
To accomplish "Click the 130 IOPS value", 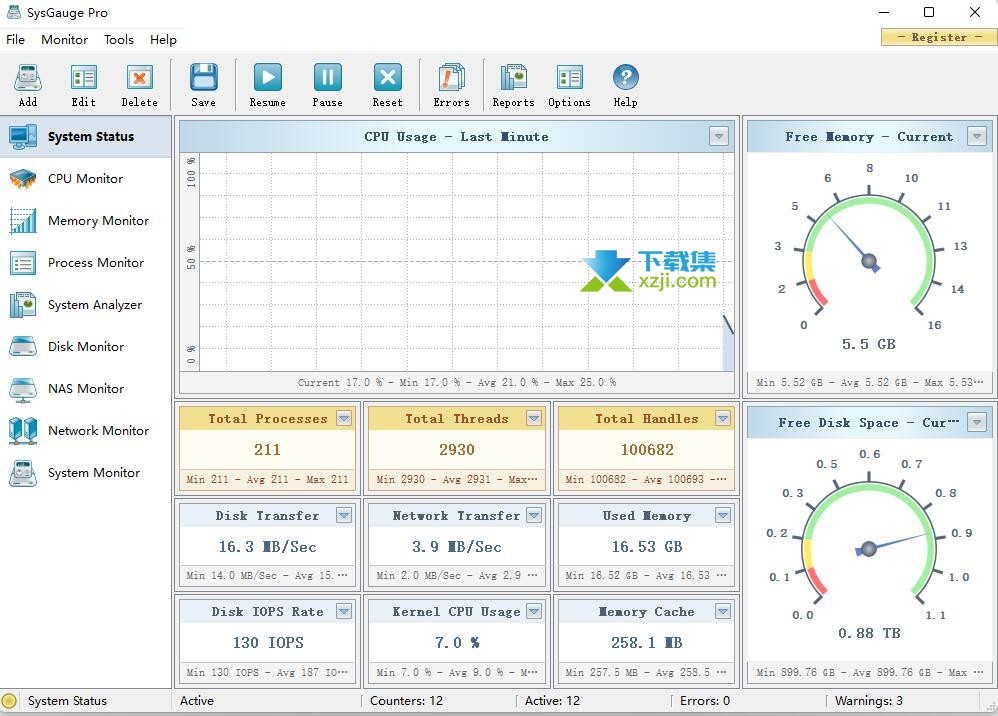I will click(x=268, y=643).
